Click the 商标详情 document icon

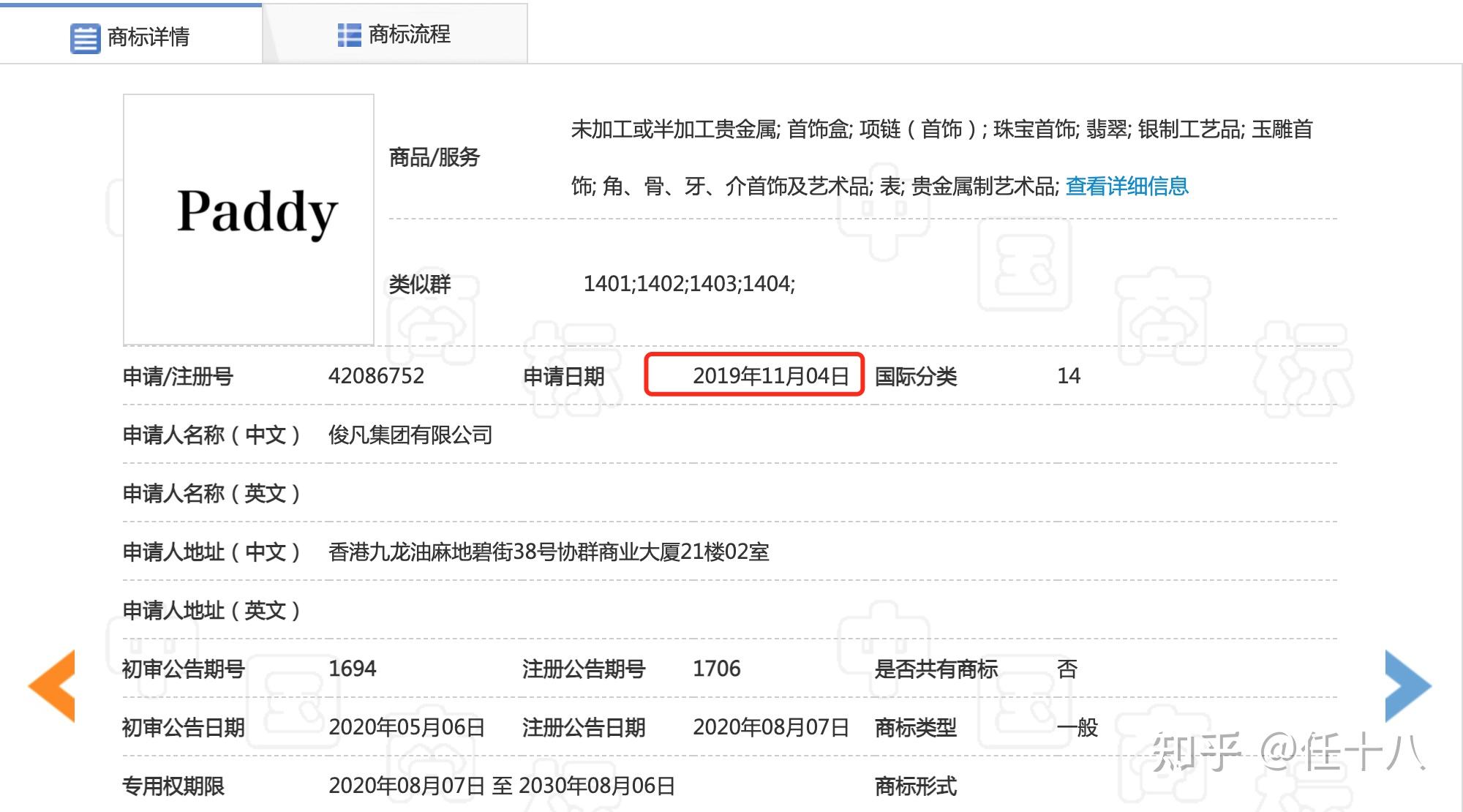coord(85,38)
